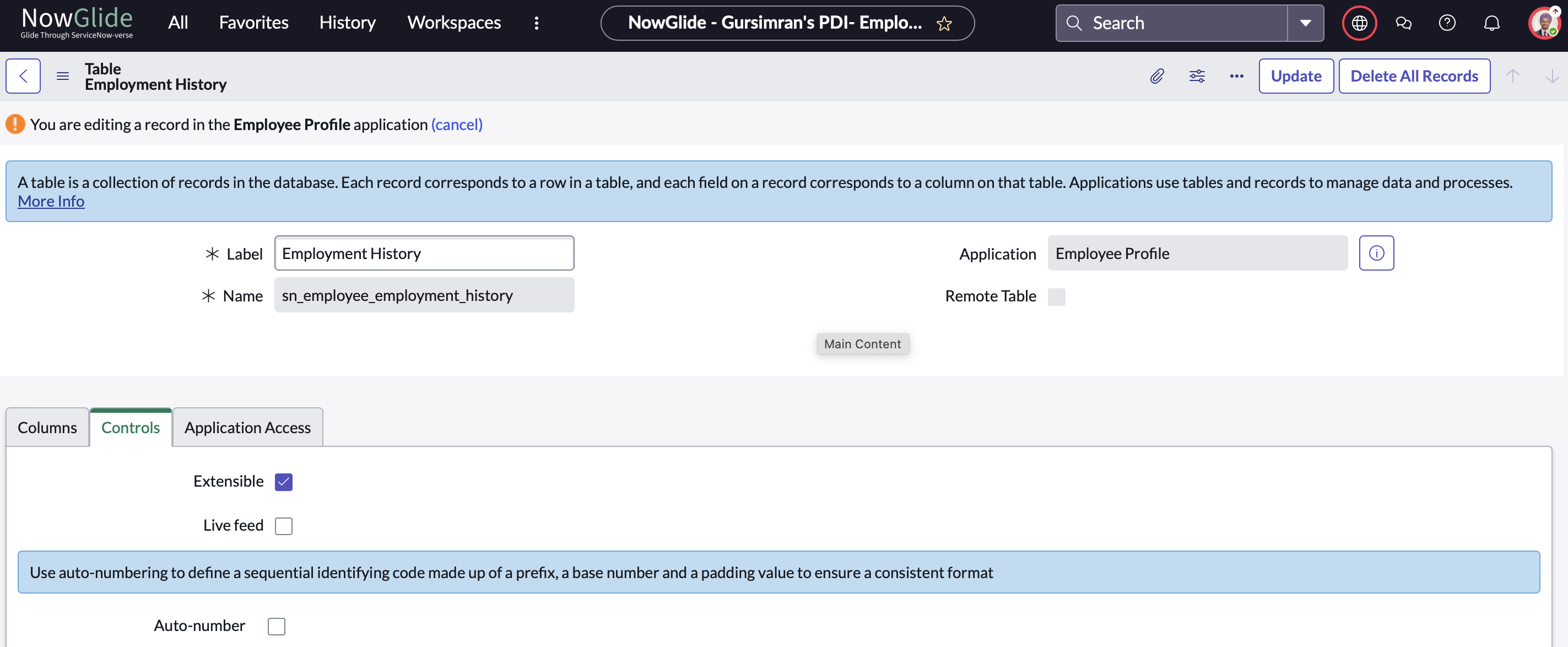This screenshot has width=1568, height=647.
Task: Open the Favorites menu
Action: (253, 23)
